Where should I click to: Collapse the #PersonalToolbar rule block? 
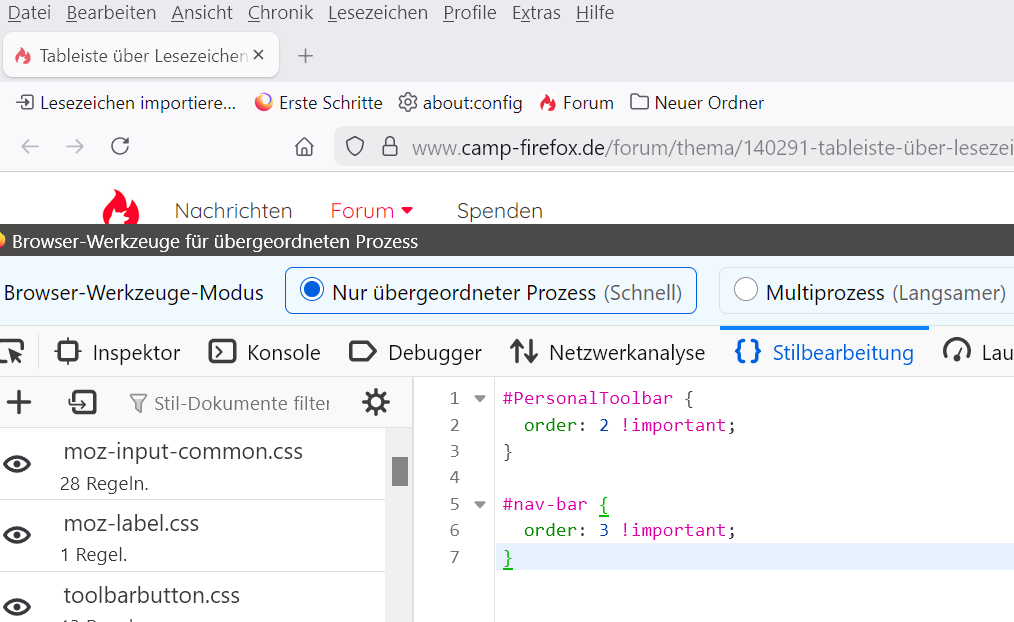(x=480, y=399)
